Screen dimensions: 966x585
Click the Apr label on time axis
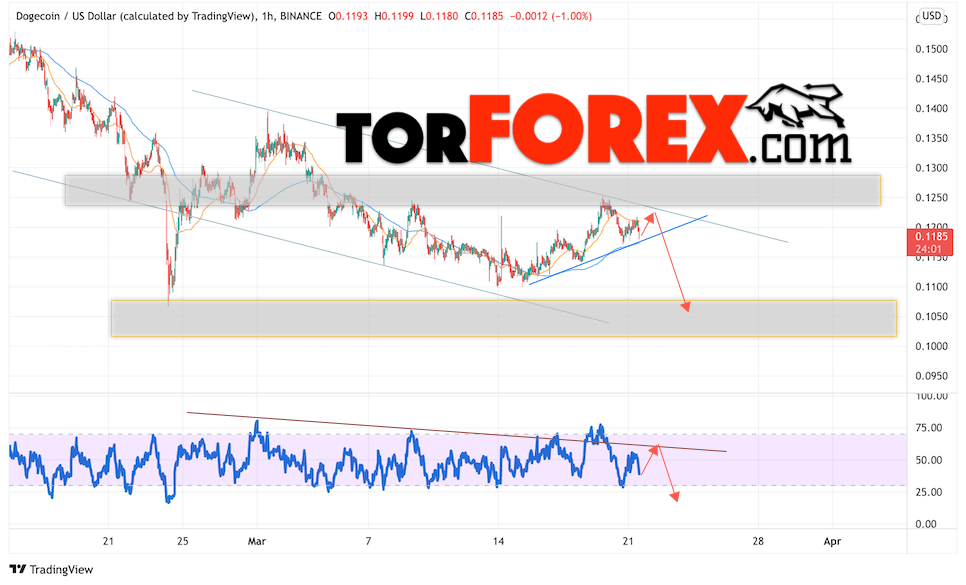(x=832, y=541)
